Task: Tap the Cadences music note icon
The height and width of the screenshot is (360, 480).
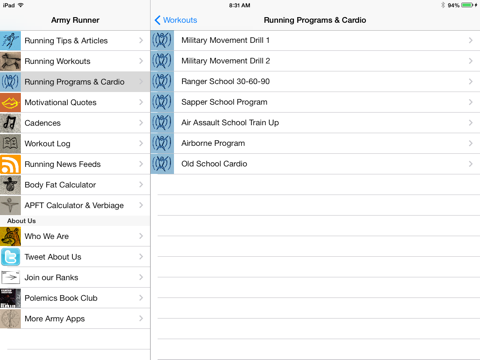Action: [x=10, y=123]
